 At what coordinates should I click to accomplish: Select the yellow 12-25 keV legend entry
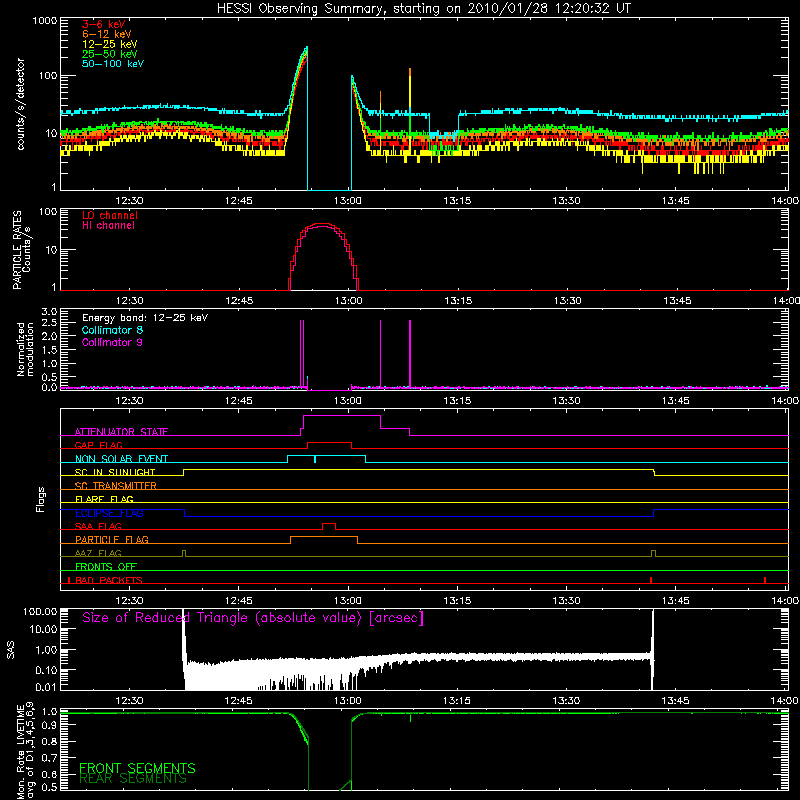pos(110,44)
